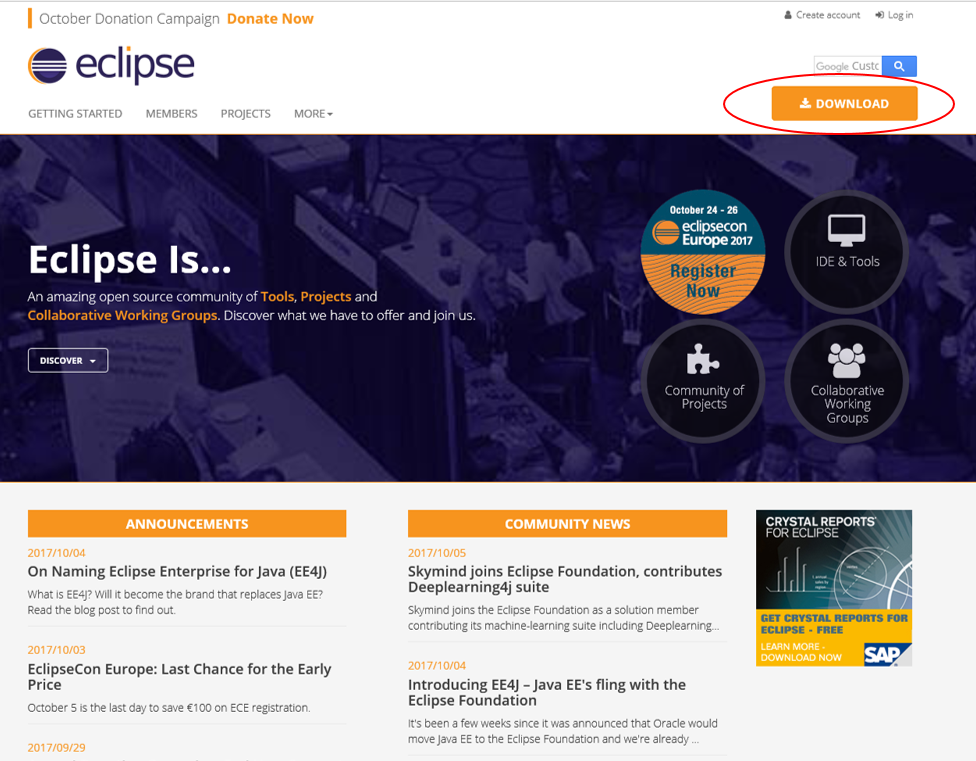Open the Community News header

[567, 524]
